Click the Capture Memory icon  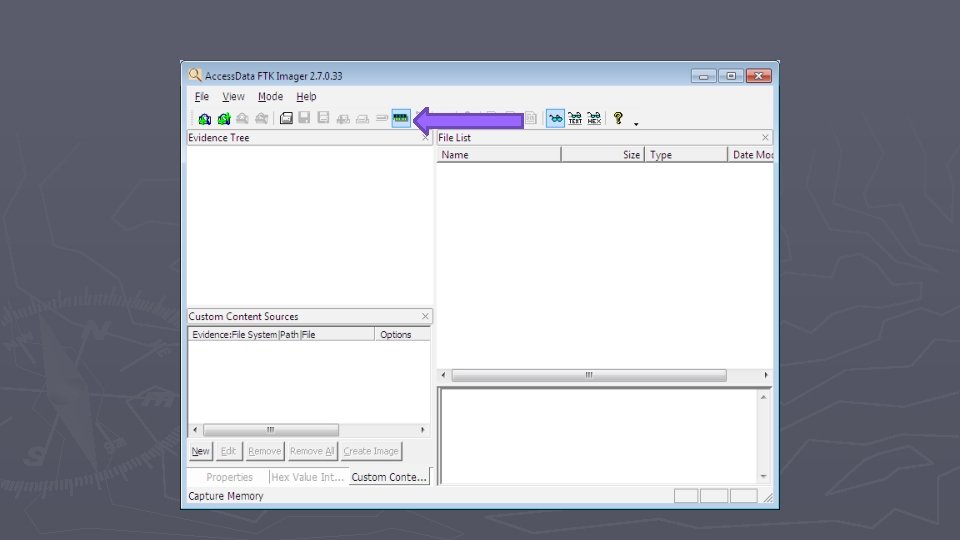pyautogui.click(x=400, y=118)
